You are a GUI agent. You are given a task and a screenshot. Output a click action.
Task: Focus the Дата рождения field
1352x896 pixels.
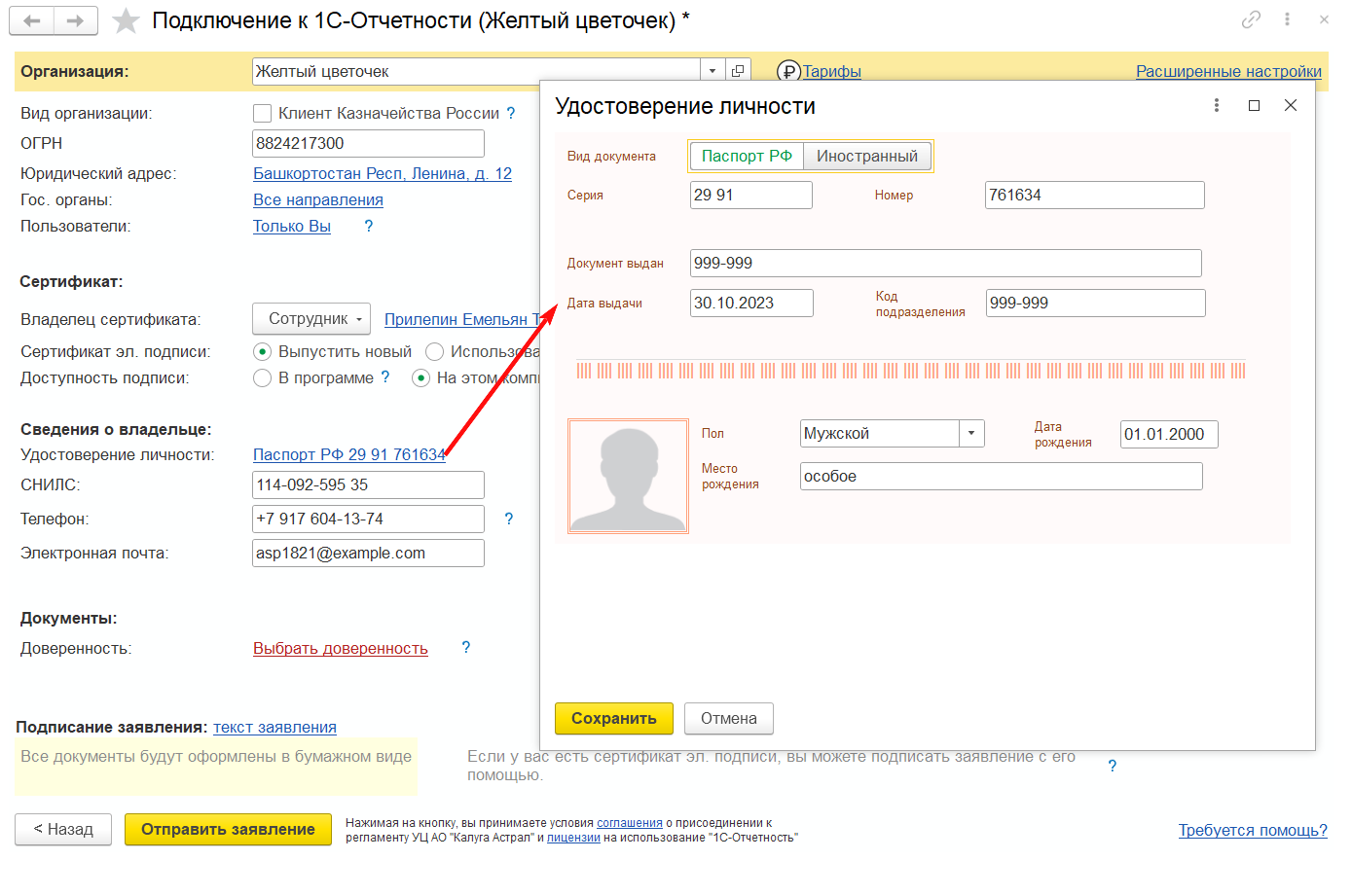pyautogui.click(x=1169, y=434)
